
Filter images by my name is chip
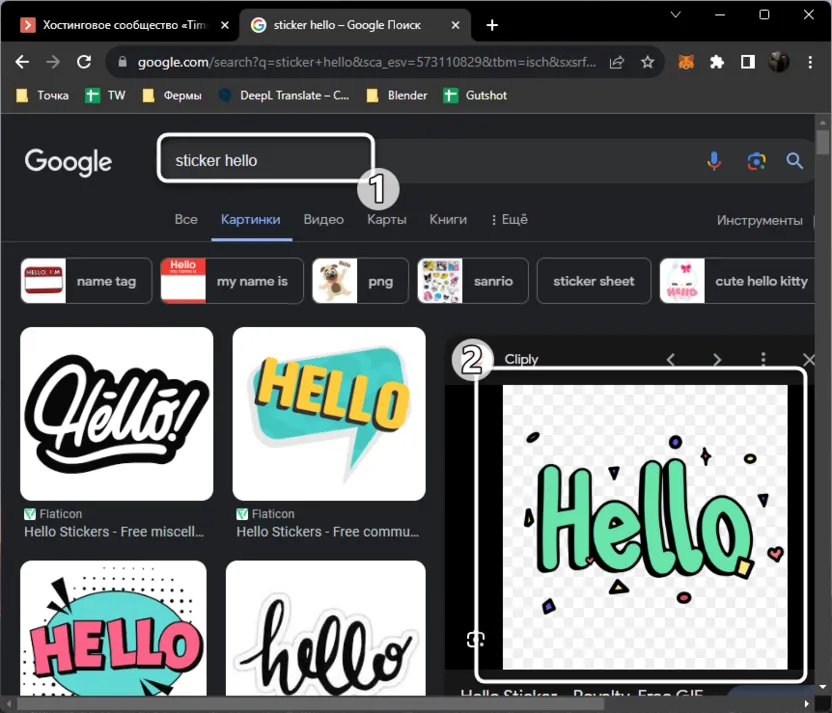(x=232, y=281)
